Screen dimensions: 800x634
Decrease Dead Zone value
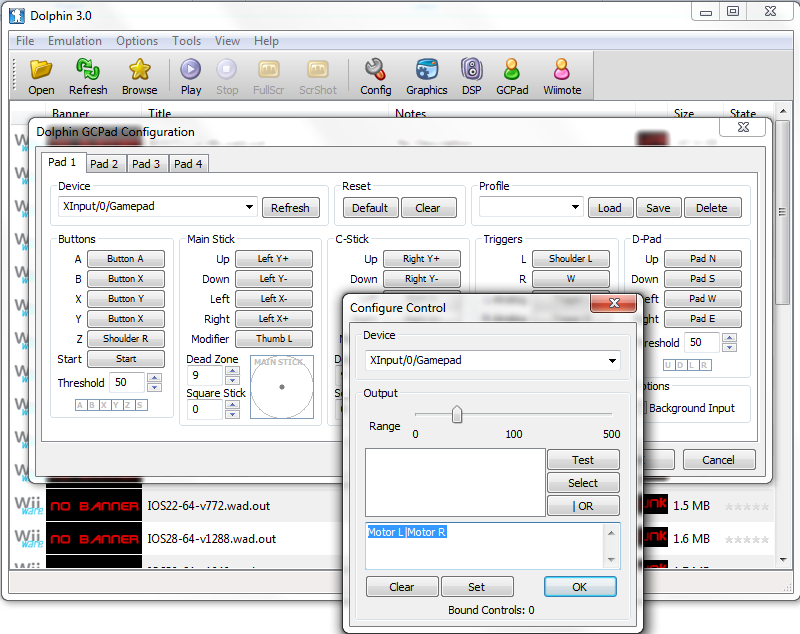coord(232,380)
